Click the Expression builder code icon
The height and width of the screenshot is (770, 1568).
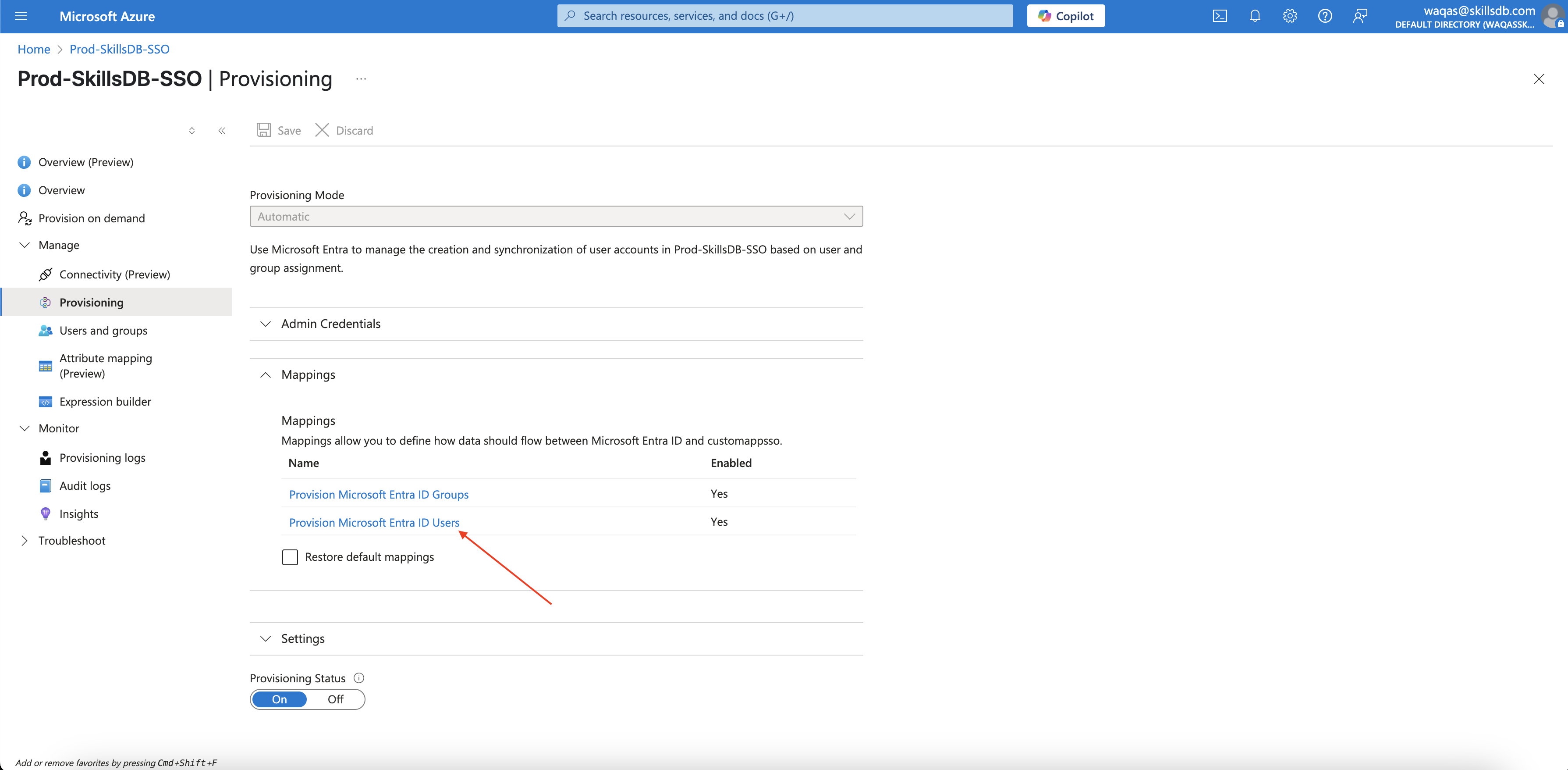tap(45, 402)
